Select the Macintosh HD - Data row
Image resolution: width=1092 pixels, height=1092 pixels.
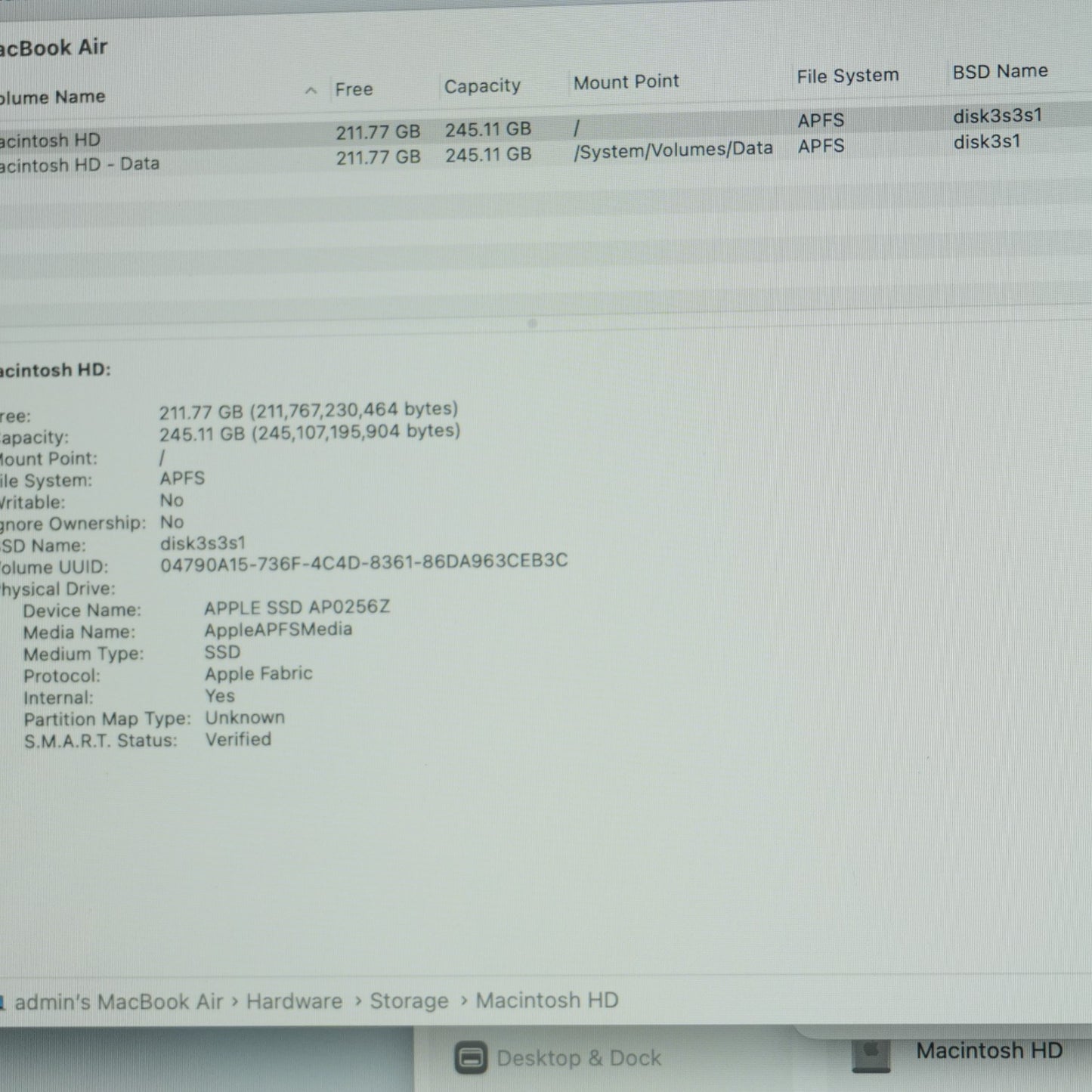[546, 155]
